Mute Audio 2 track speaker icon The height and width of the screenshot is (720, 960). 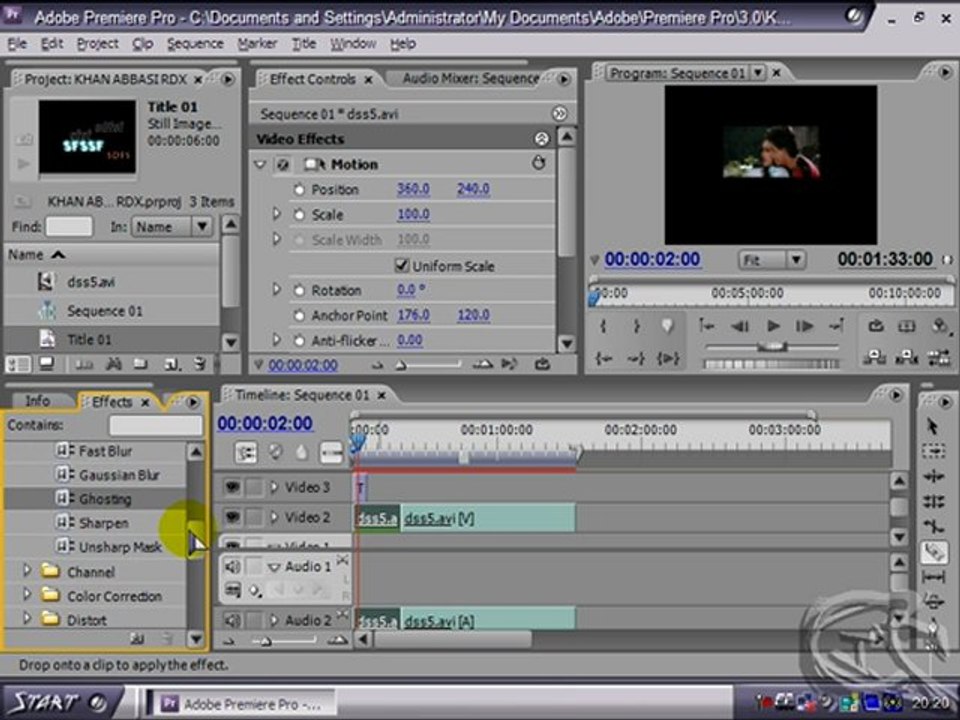(232, 621)
